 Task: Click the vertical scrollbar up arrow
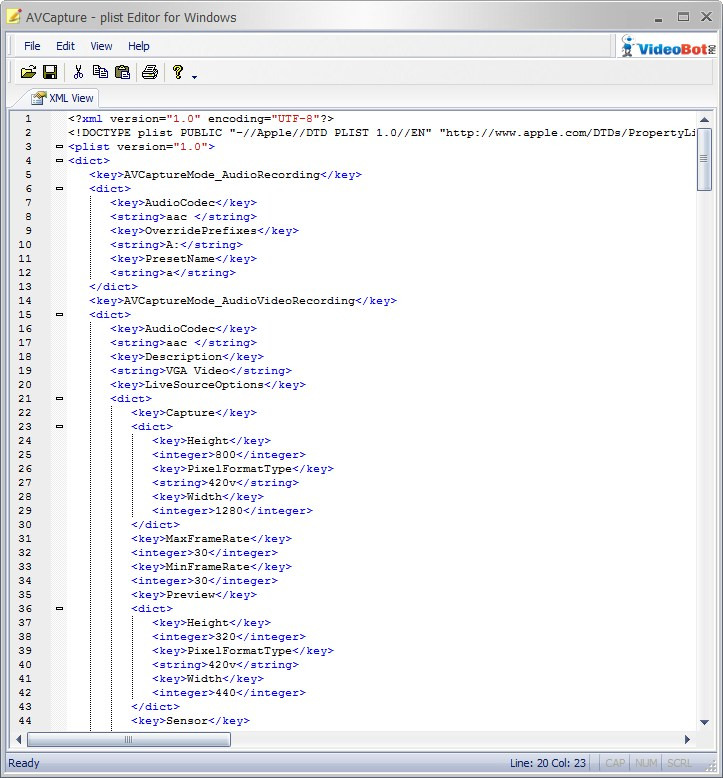(x=704, y=119)
